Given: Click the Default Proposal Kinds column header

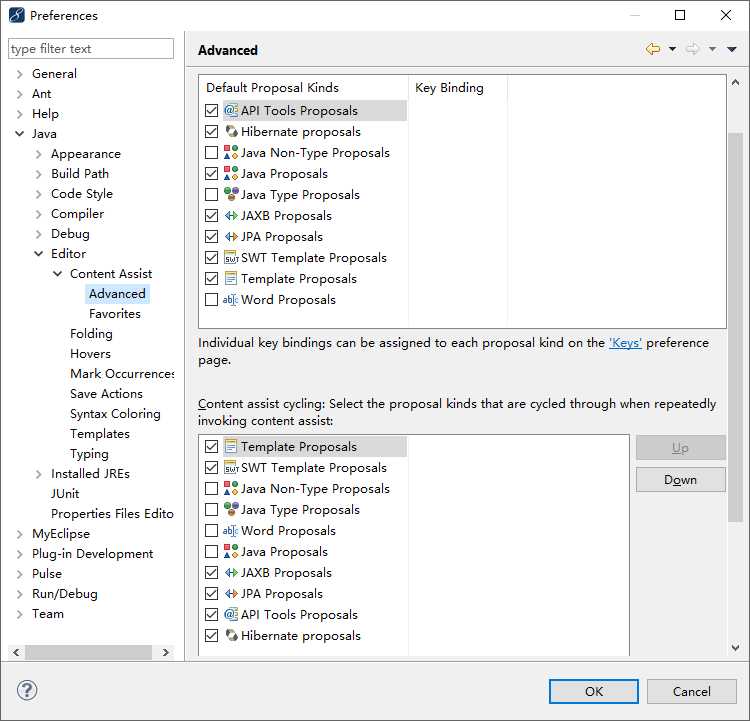Looking at the screenshot, I should pos(304,88).
